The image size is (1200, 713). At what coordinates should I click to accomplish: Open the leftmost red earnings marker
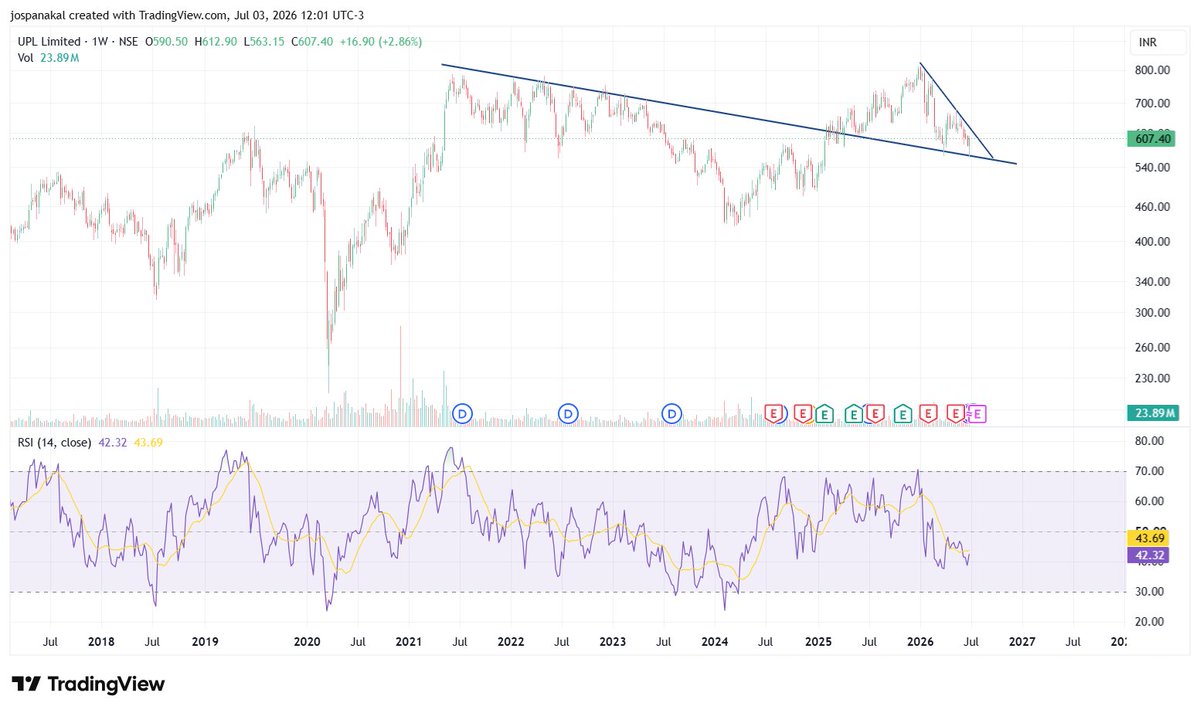774,412
